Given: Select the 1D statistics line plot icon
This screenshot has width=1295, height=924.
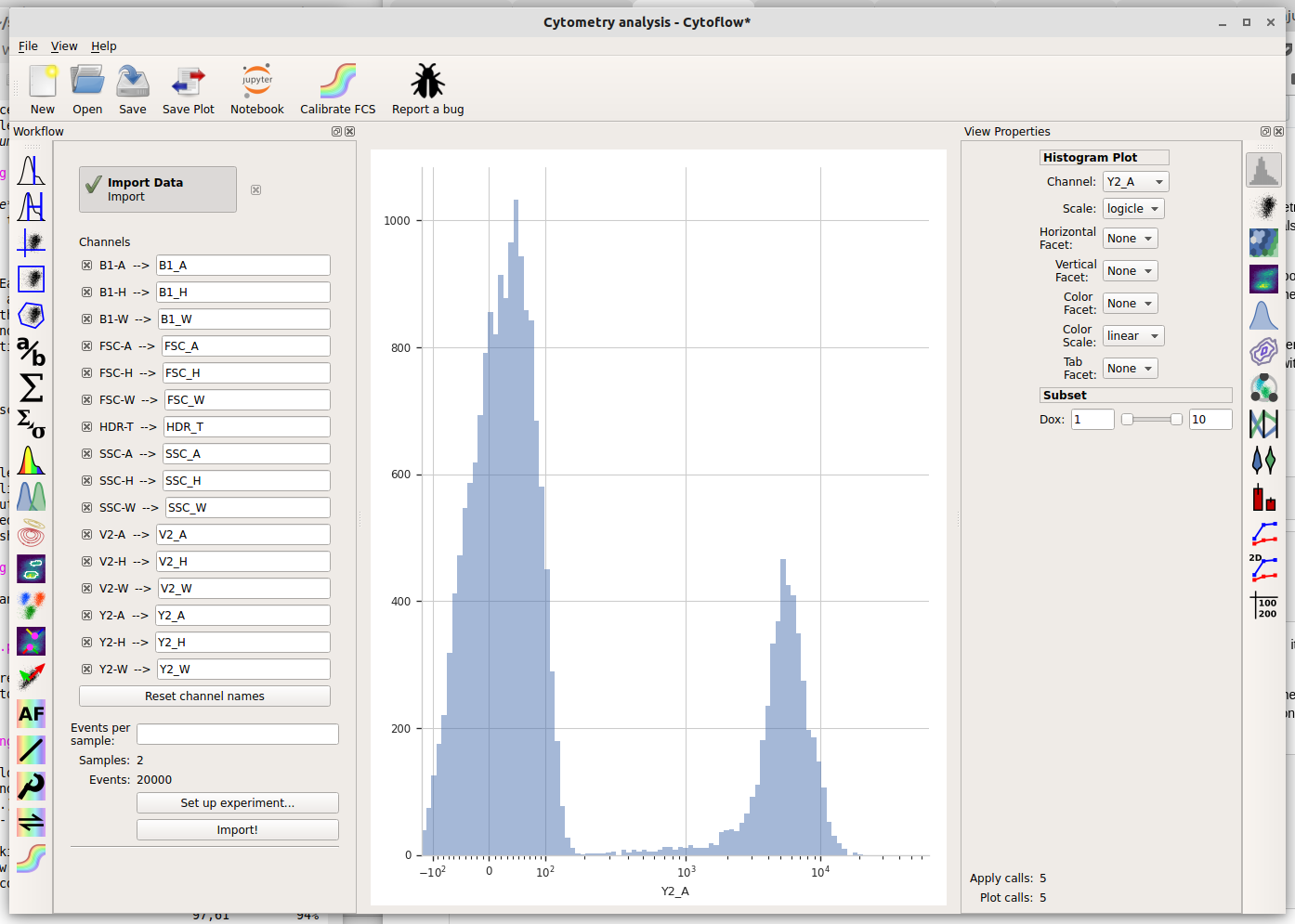Looking at the screenshot, I should tap(1263, 533).
